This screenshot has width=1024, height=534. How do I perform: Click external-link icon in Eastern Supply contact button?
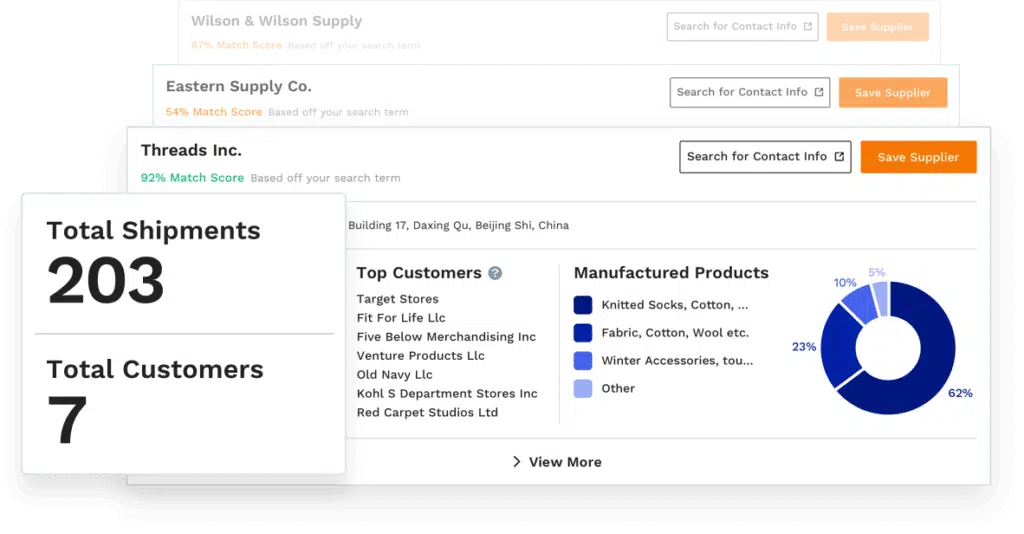pos(820,92)
